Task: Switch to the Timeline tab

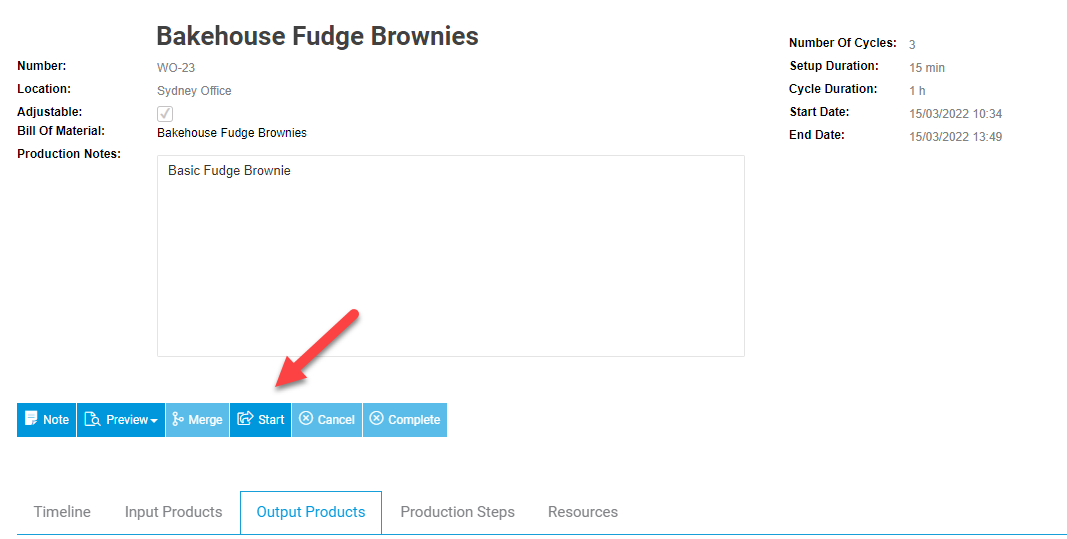Action: (62, 512)
